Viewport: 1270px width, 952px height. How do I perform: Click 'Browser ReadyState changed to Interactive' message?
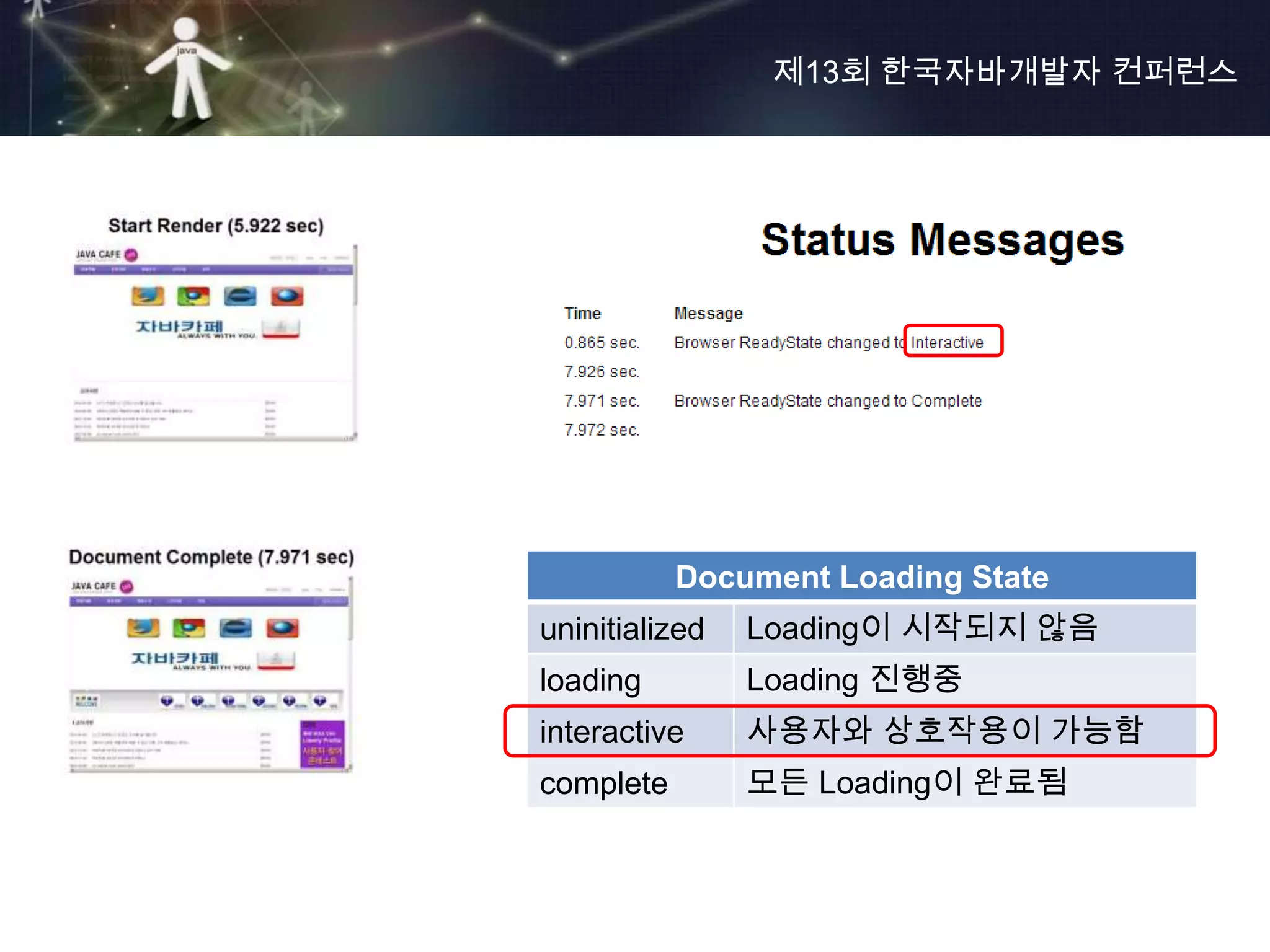point(829,343)
